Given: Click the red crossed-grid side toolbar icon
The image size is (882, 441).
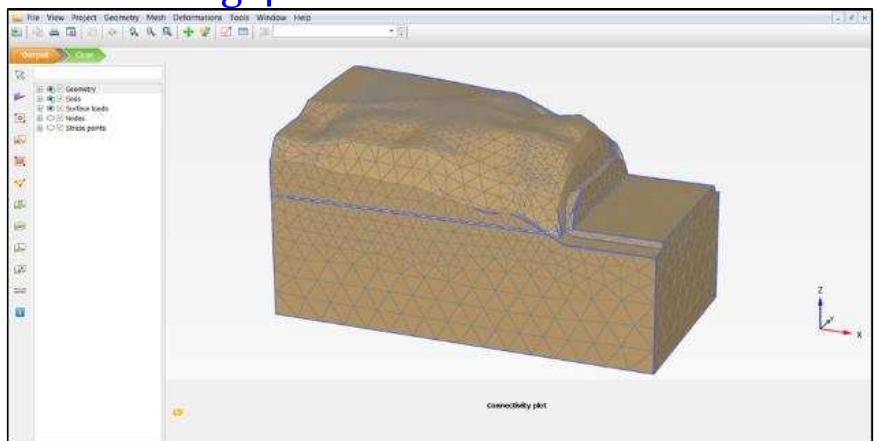Looking at the screenshot, I should [20, 161].
